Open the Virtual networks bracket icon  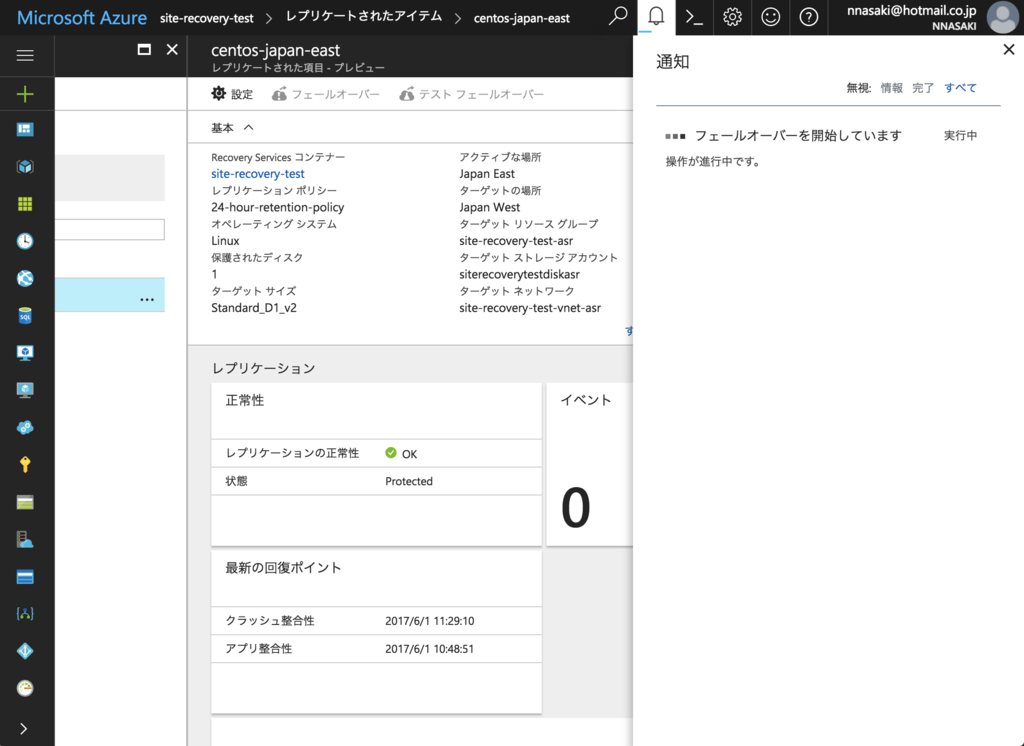pos(25,614)
